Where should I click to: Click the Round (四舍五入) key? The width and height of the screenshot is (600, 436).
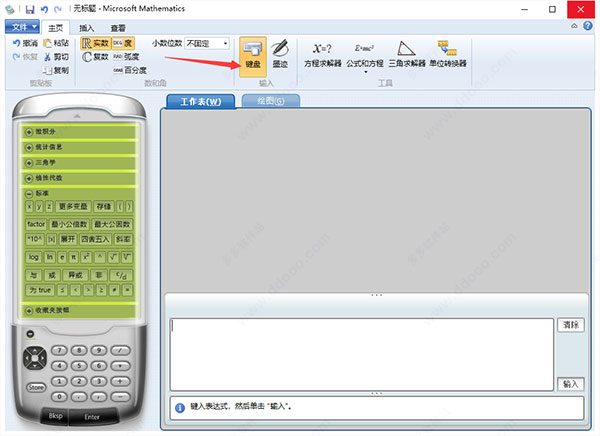(x=95, y=240)
